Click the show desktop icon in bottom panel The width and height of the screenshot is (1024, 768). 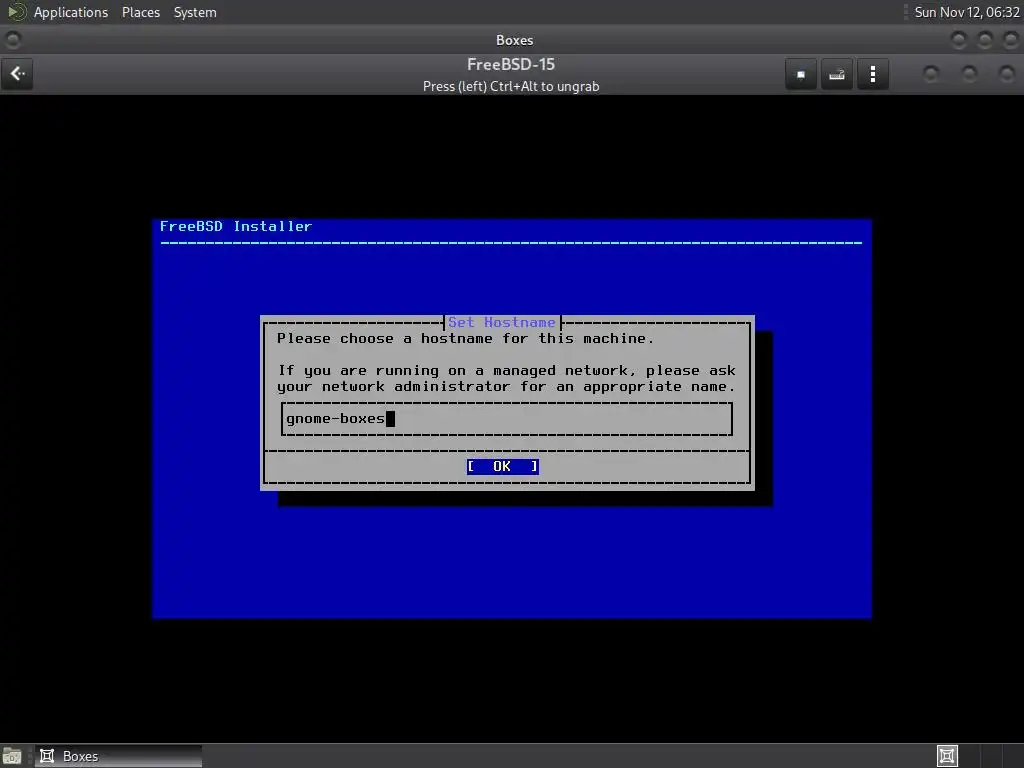pos(12,756)
